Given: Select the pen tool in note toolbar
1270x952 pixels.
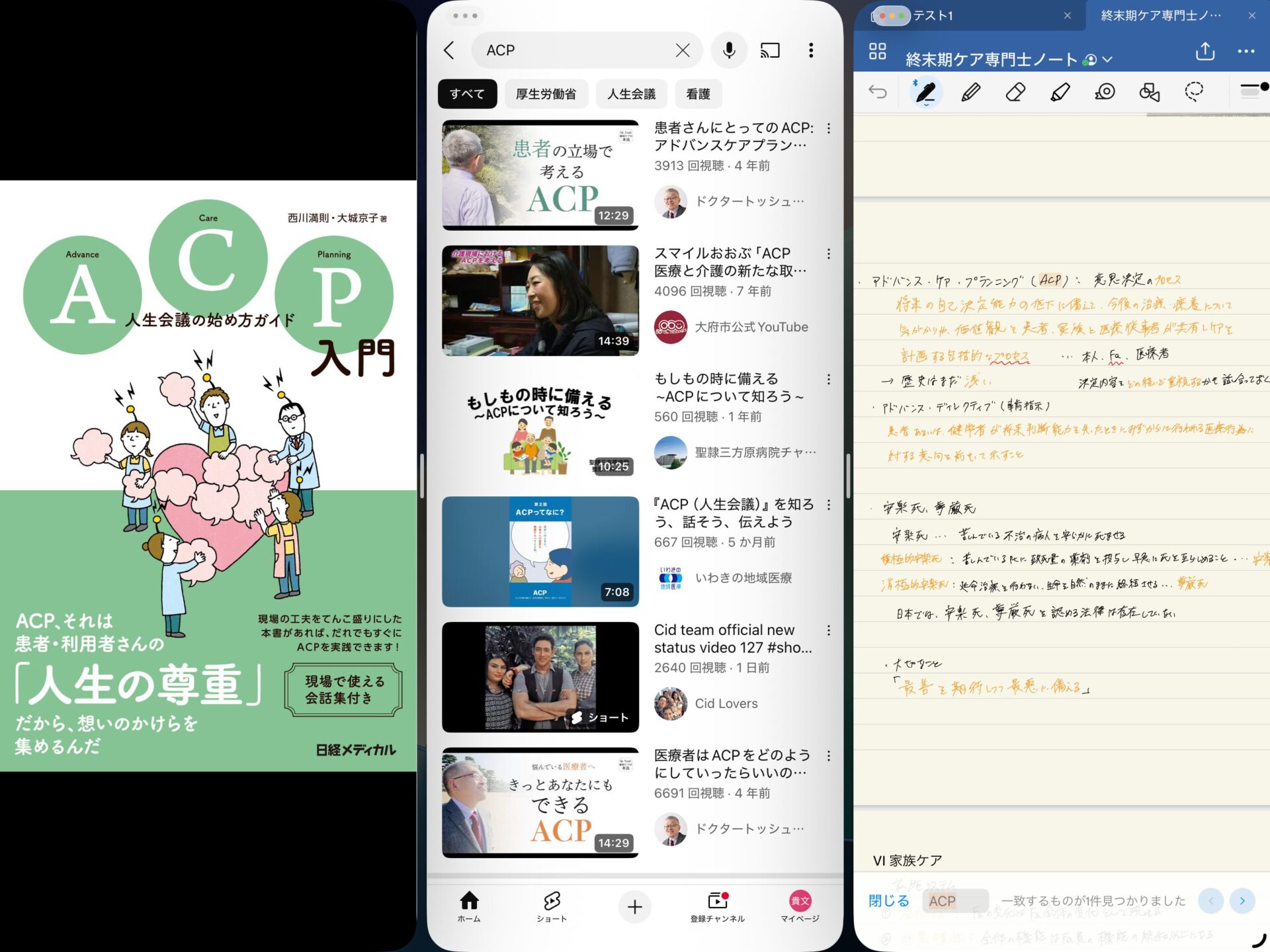Looking at the screenshot, I should tap(925, 92).
